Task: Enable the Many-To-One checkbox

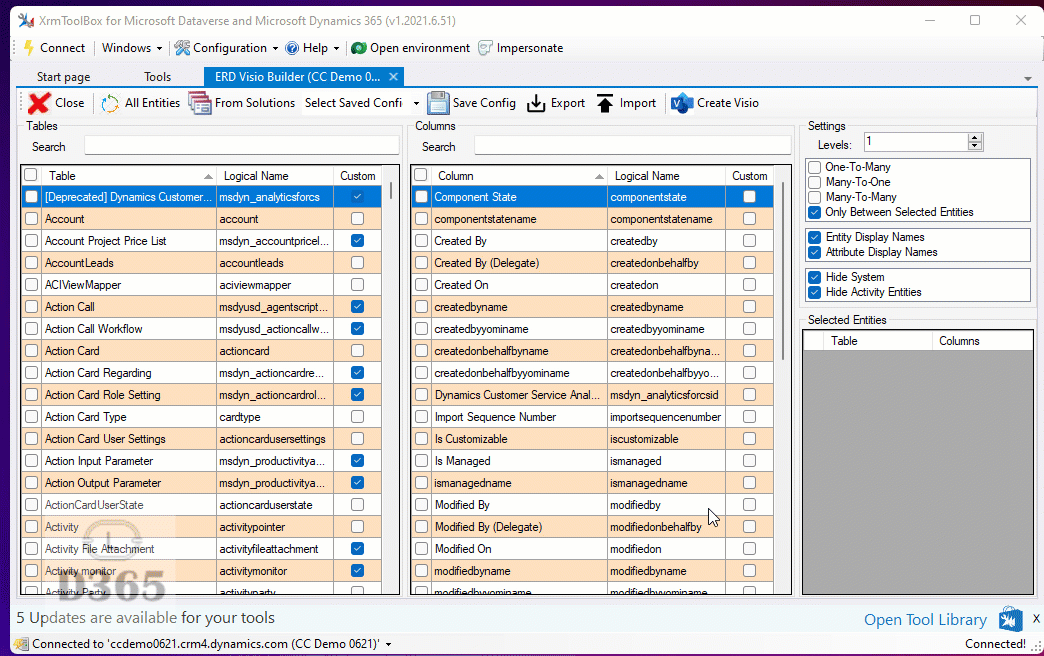Action: tap(814, 182)
